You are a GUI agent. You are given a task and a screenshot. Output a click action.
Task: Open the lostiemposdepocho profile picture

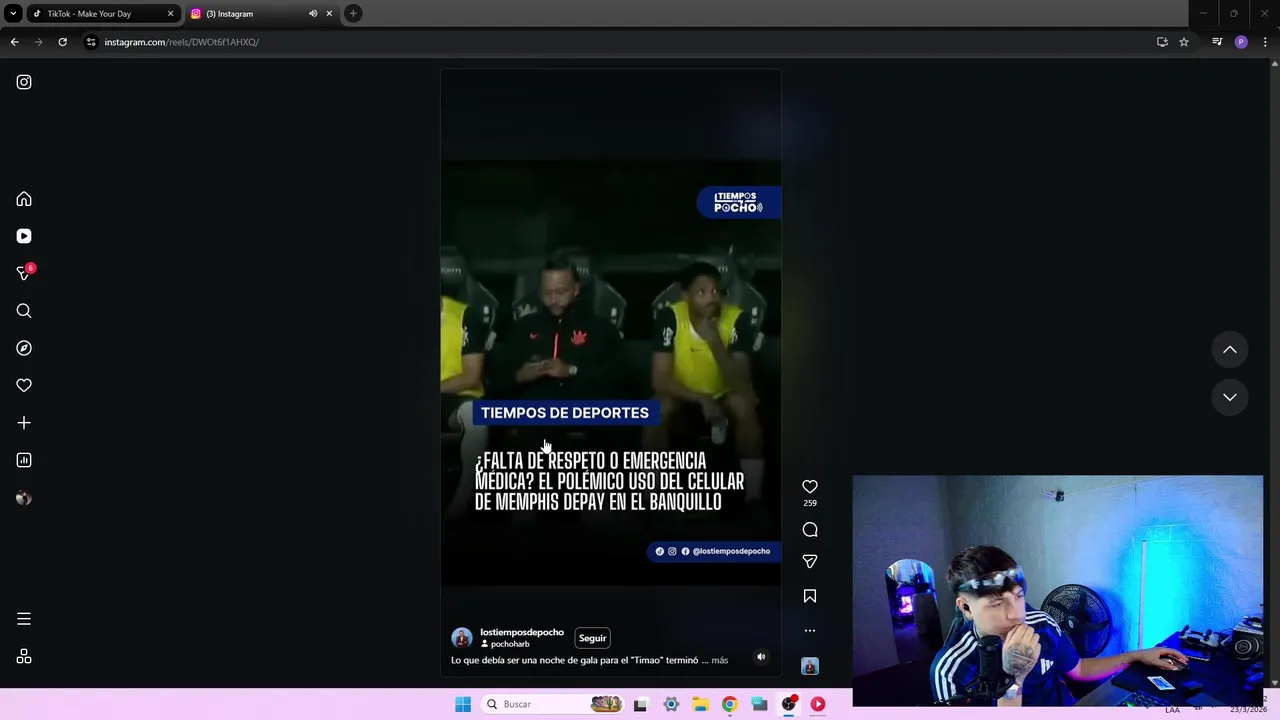[x=462, y=638]
